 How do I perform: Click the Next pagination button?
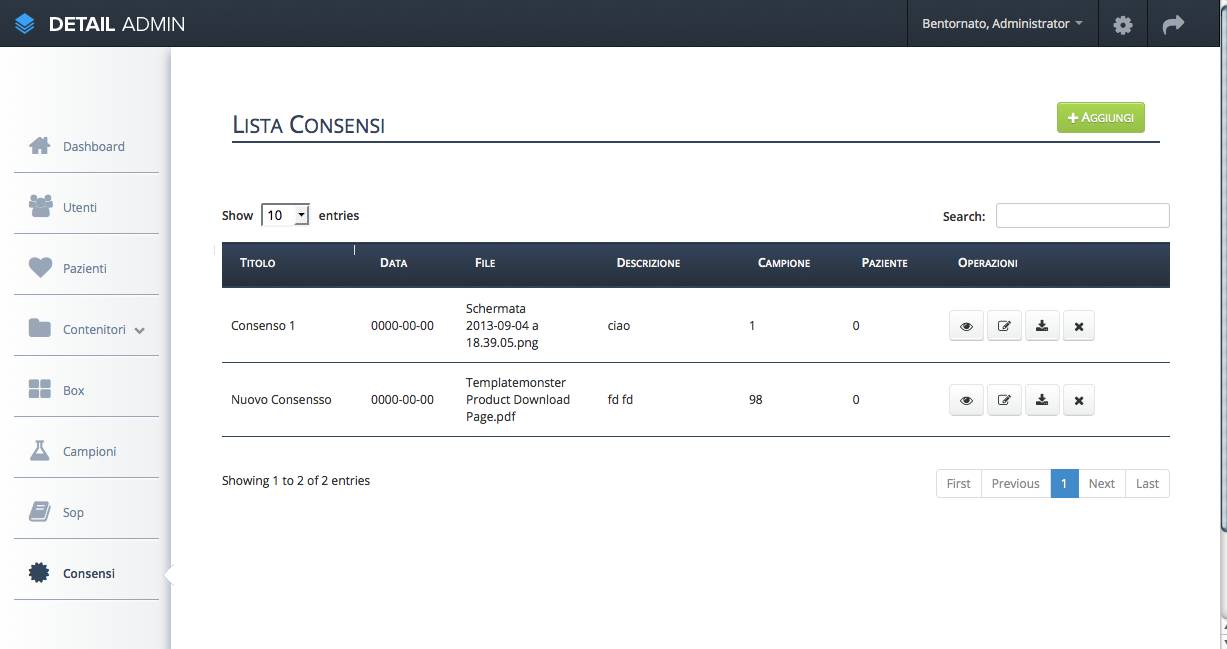(x=1101, y=483)
